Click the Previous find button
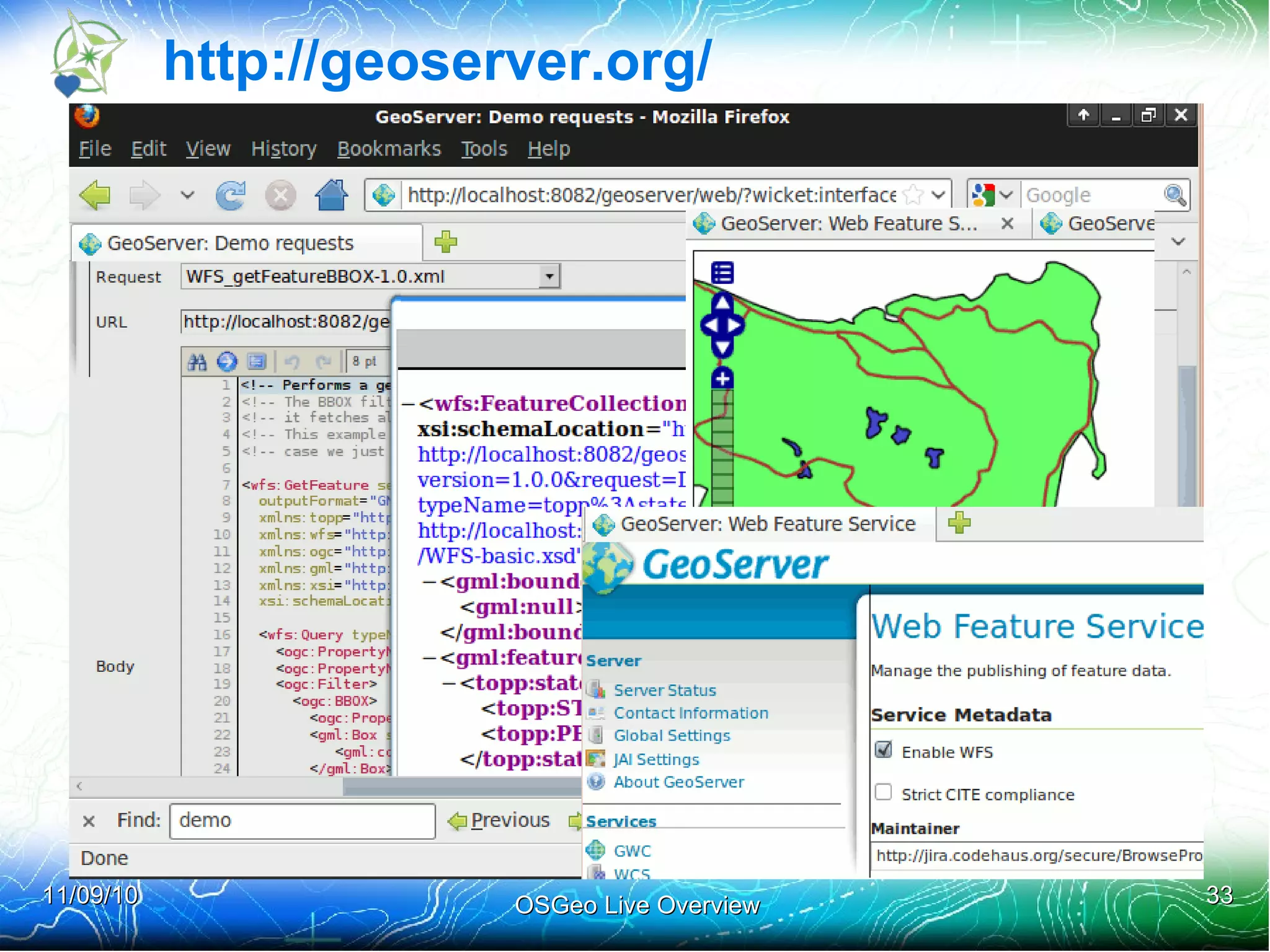The image size is (1270, 952). pyautogui.click(x=500, y=821)
